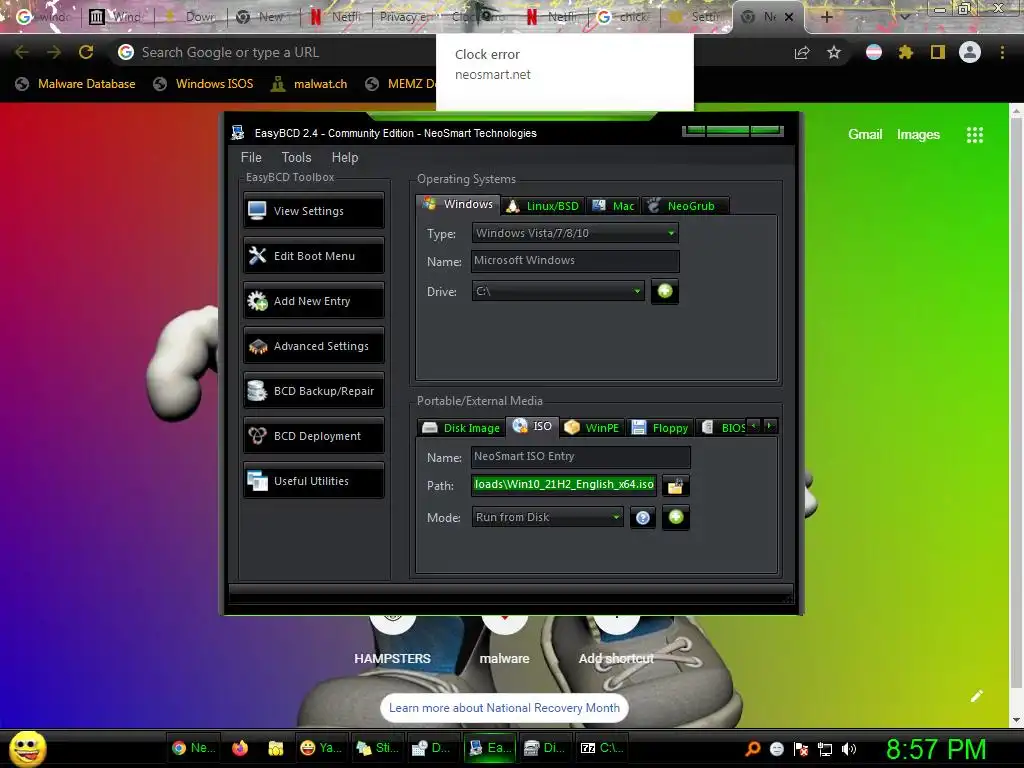
Task: Switch to 7-Zip C:\ taskbar window
Action: (x=601, y=748)
